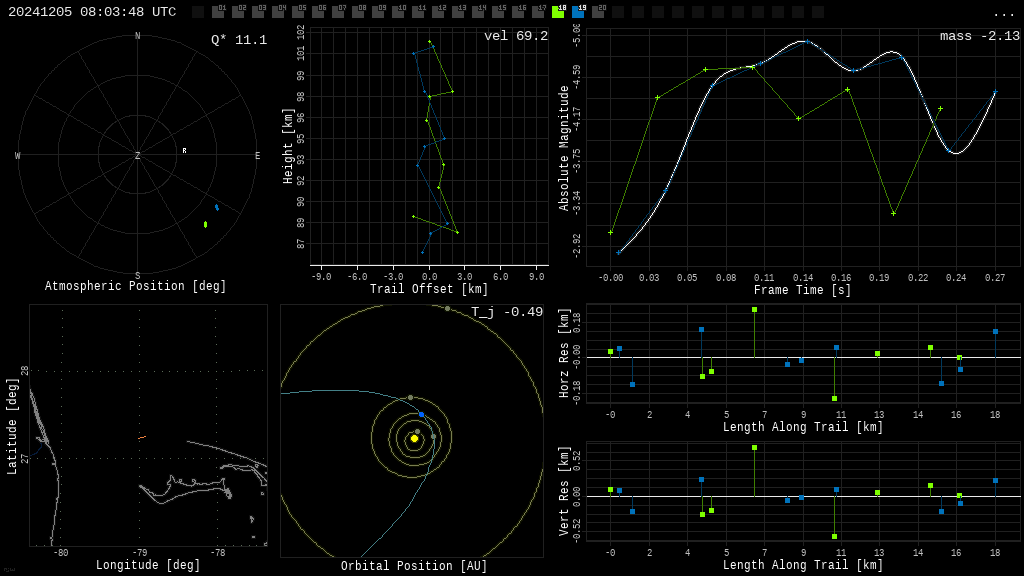Click the blue meteor marker in the sky plot
The image size is (1024, 576).
point(216,207)
